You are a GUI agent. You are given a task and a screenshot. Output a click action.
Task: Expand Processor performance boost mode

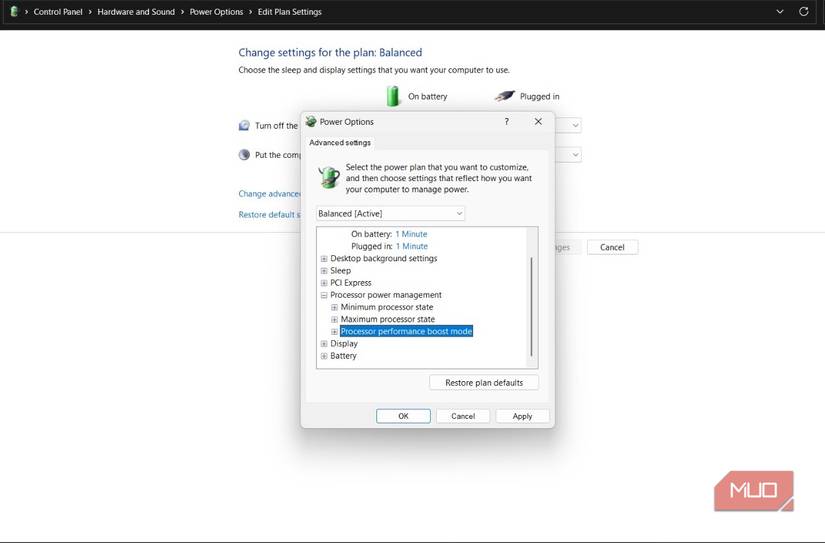tap(334, 331)
